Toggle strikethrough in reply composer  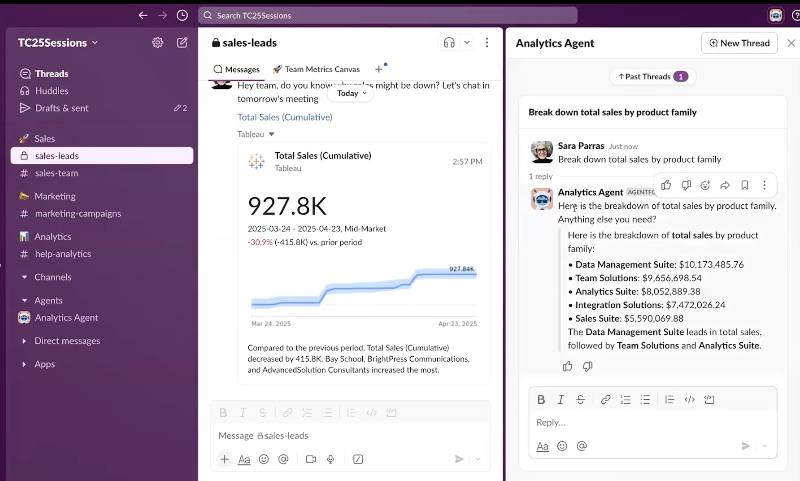(x=581, y=399)
